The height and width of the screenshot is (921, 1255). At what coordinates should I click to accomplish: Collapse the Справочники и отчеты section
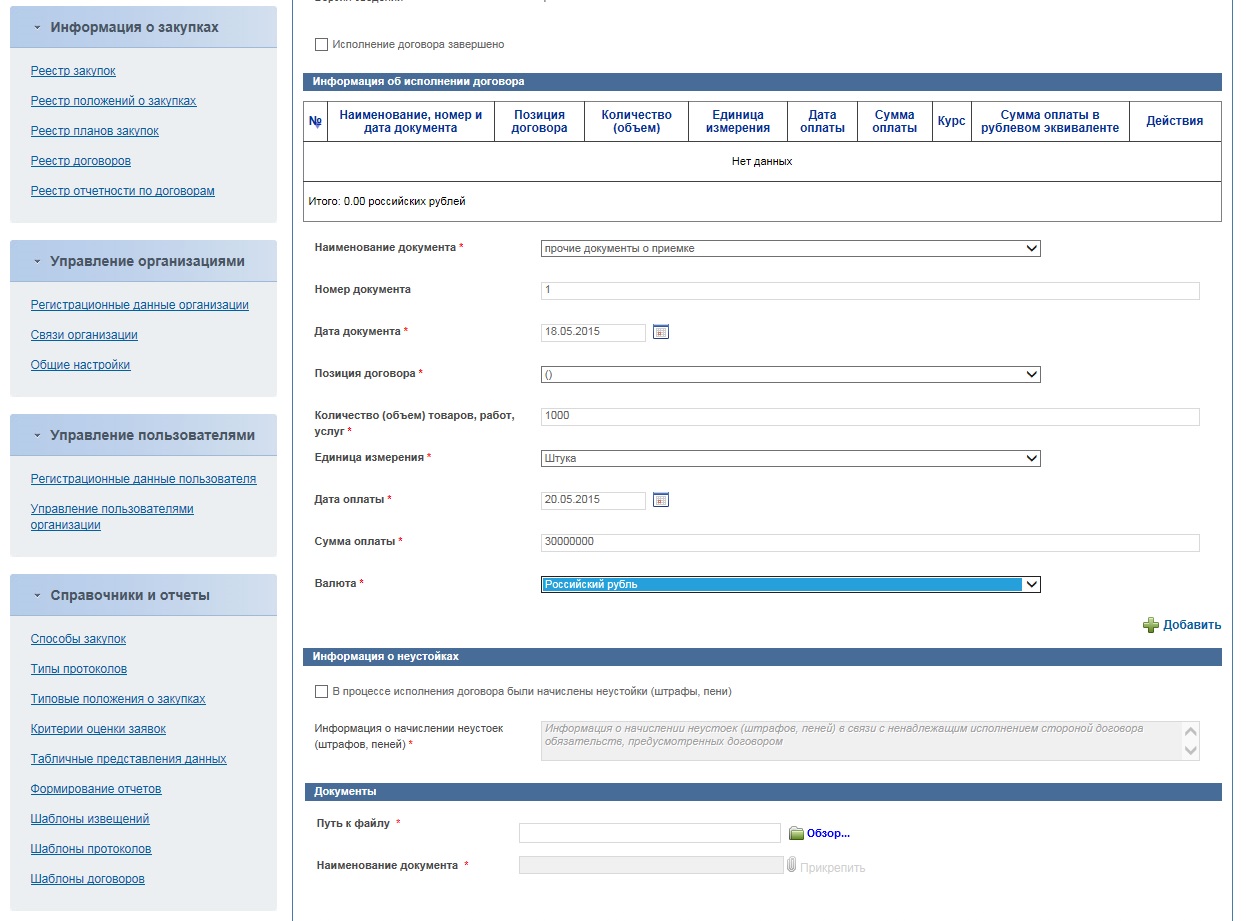click(38, 596)
